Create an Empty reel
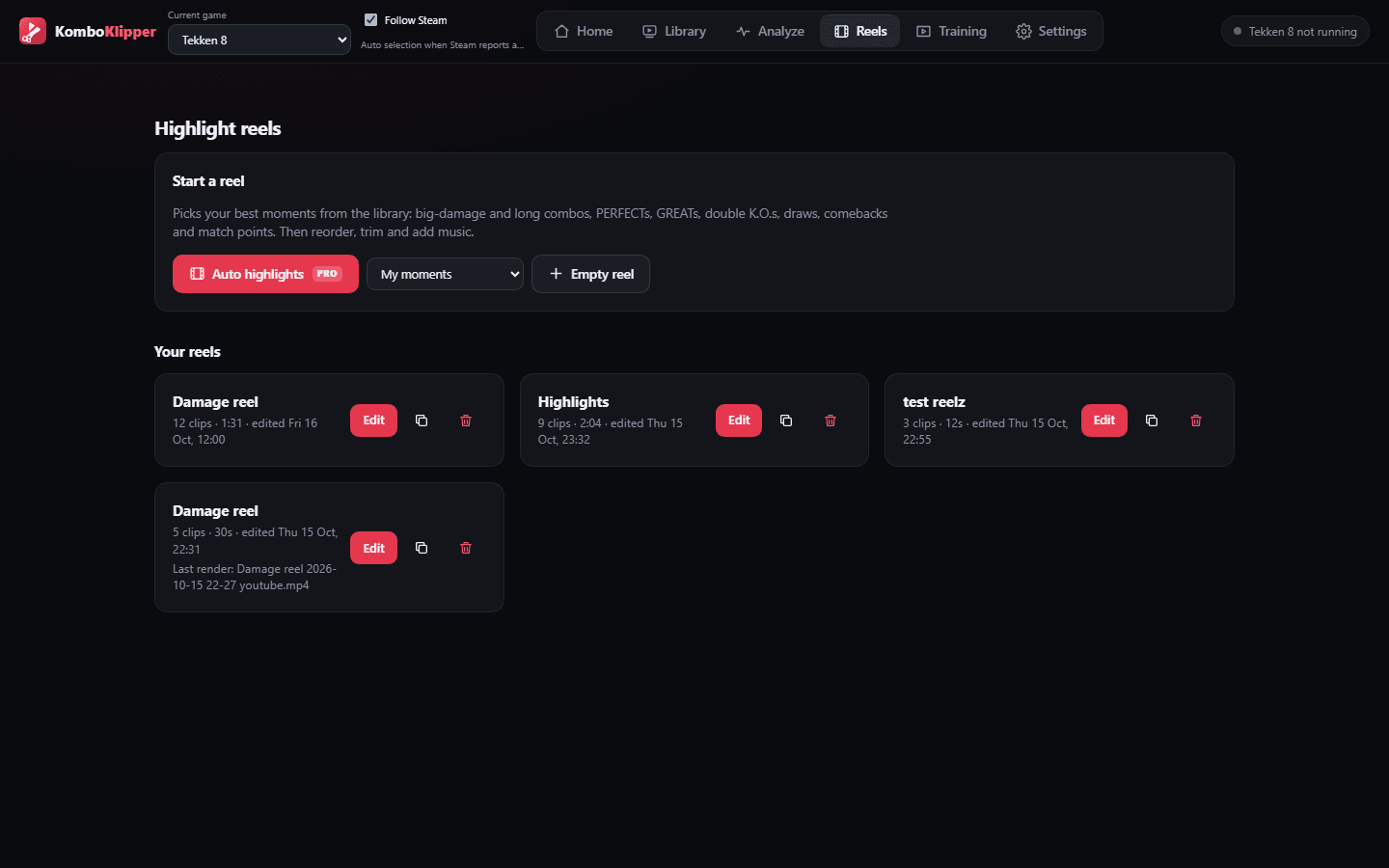 590,274
